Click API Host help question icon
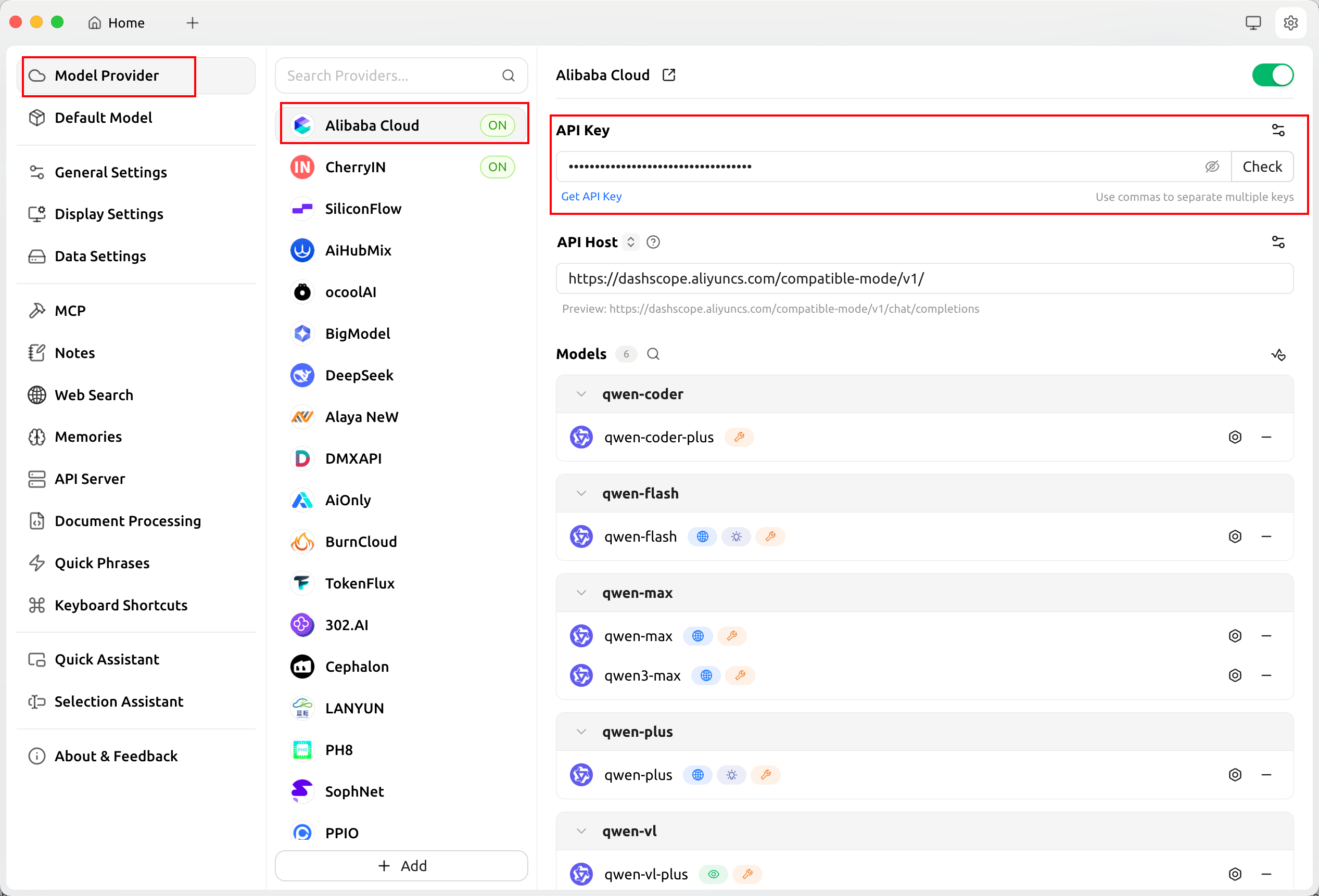 coord(653,242)
